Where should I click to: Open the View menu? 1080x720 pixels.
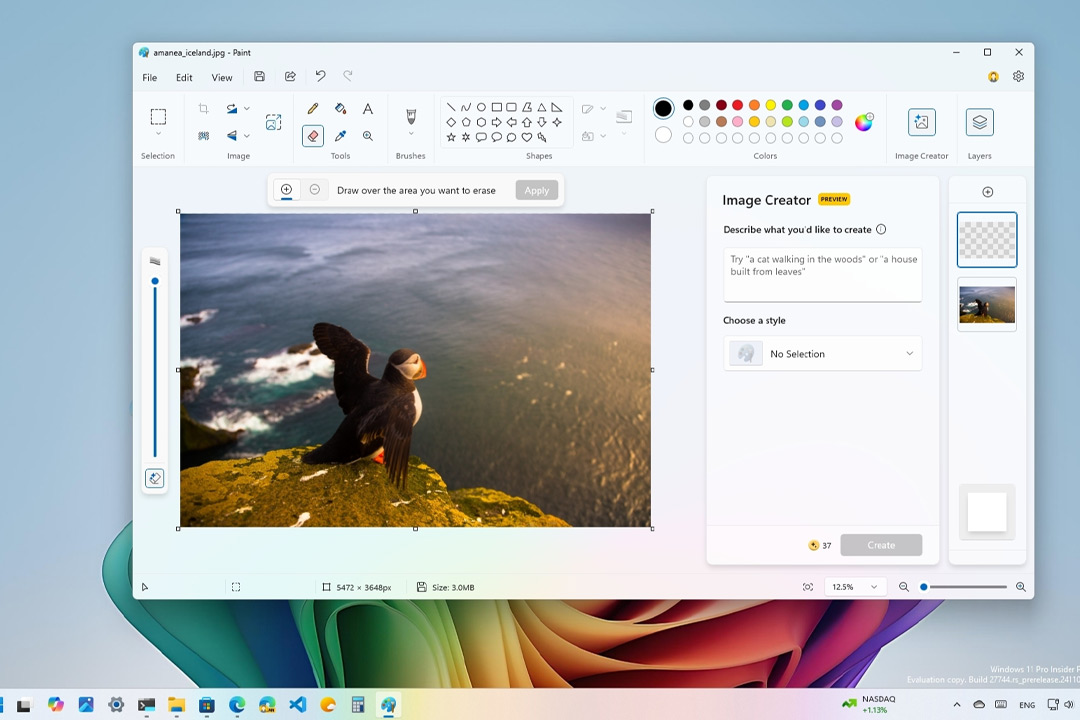click(222, 78)
